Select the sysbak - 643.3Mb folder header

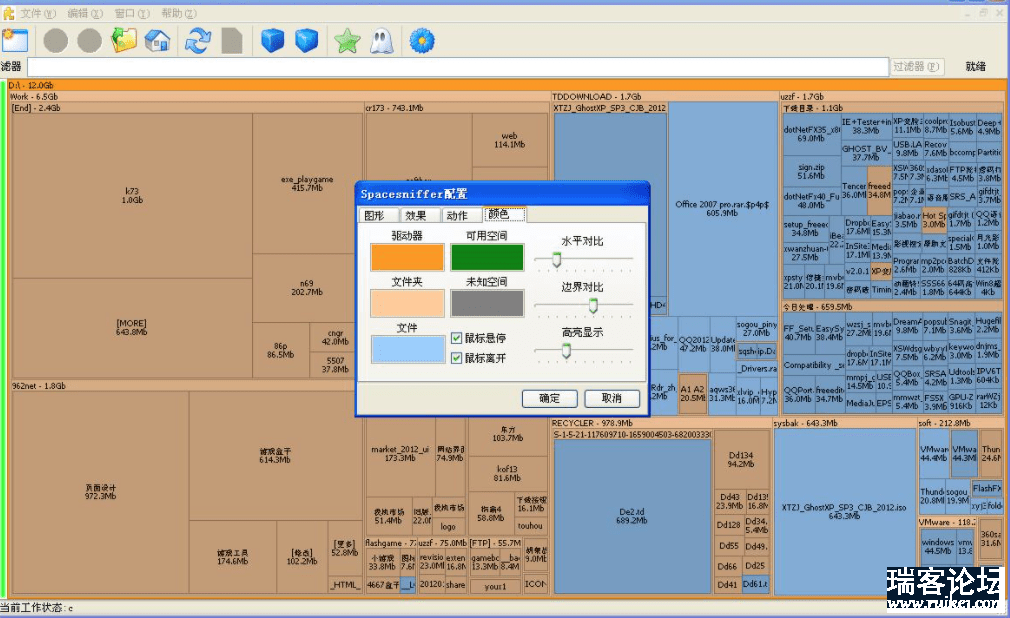tap(844, 423)
